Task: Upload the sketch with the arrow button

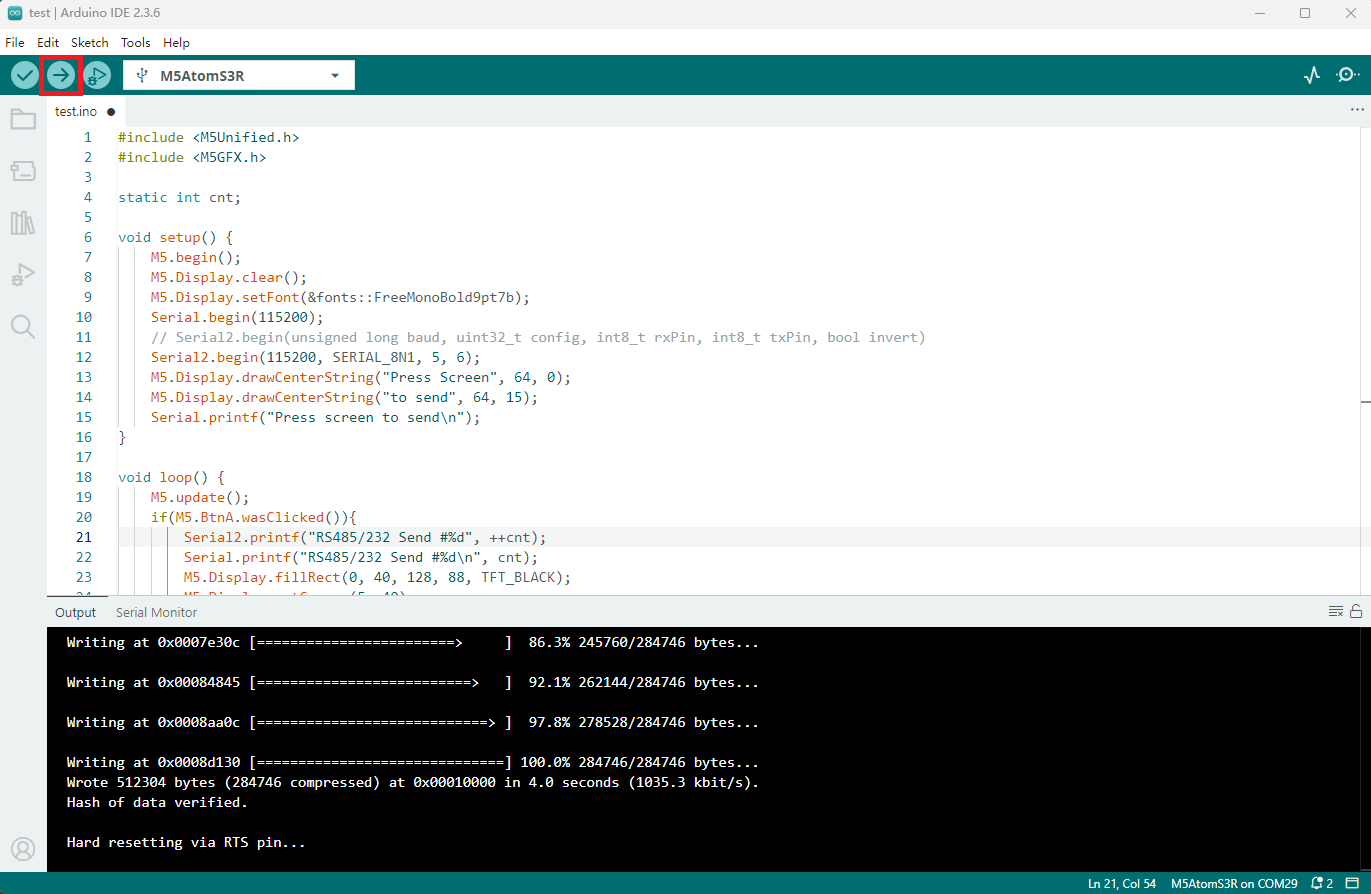Action: (x=61, y=75)
